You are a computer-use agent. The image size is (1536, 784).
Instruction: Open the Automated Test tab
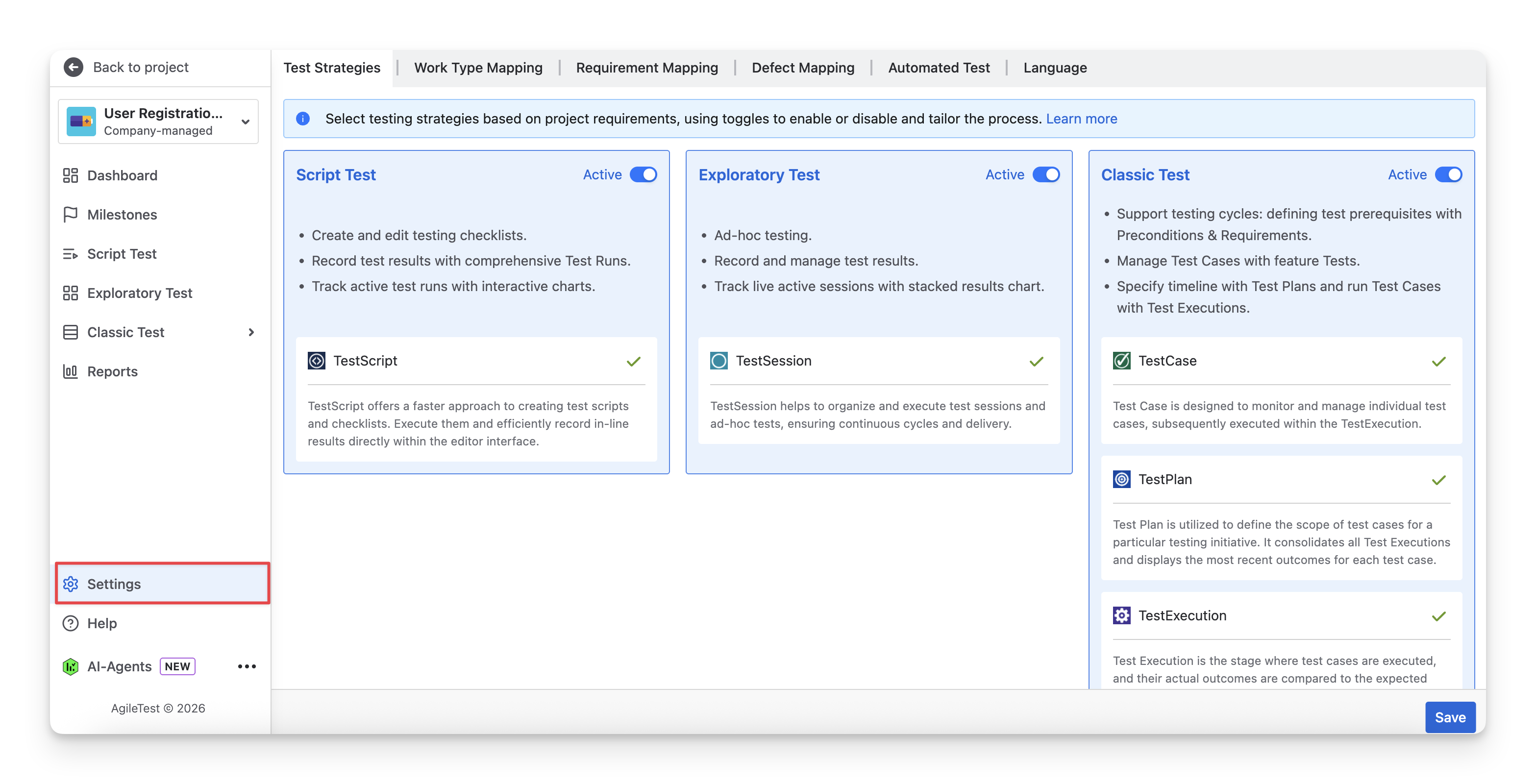(939, 68)
